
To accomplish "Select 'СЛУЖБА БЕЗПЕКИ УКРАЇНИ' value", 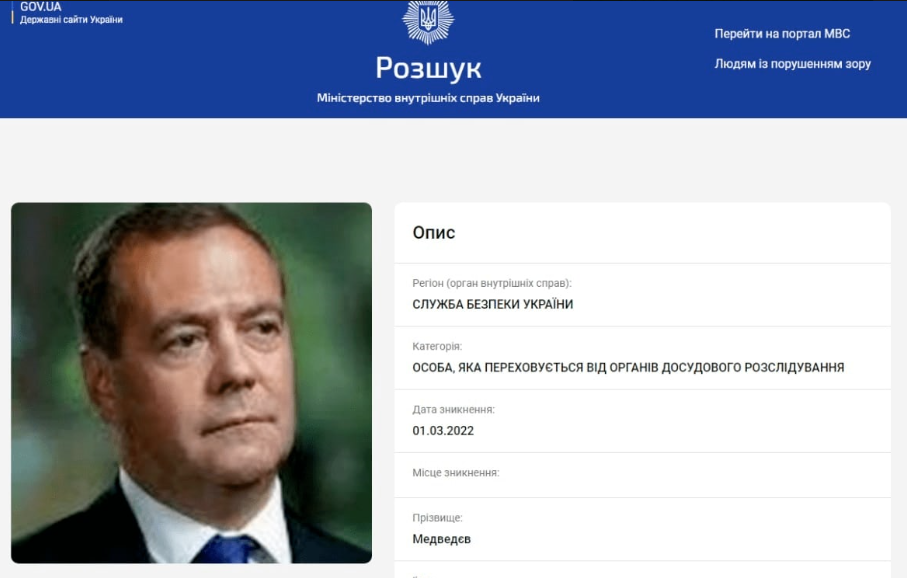I will (493, 304).
